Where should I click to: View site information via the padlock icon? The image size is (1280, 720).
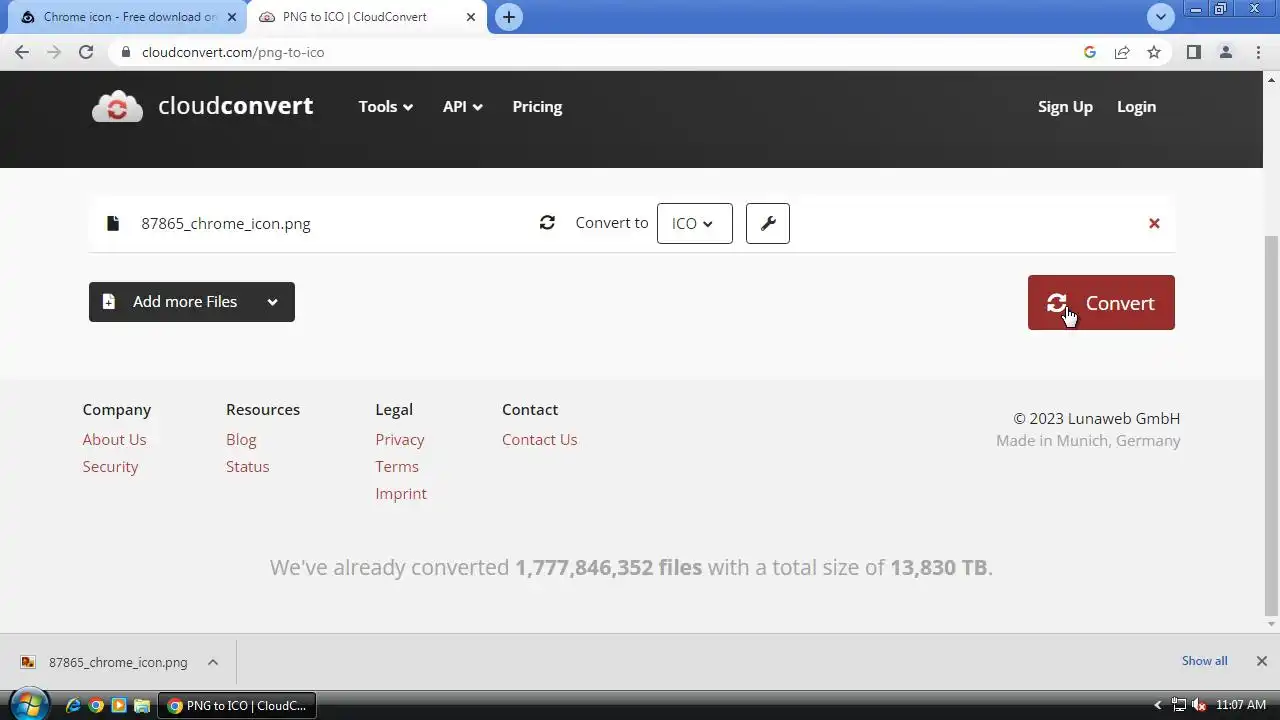click(125, 52)
